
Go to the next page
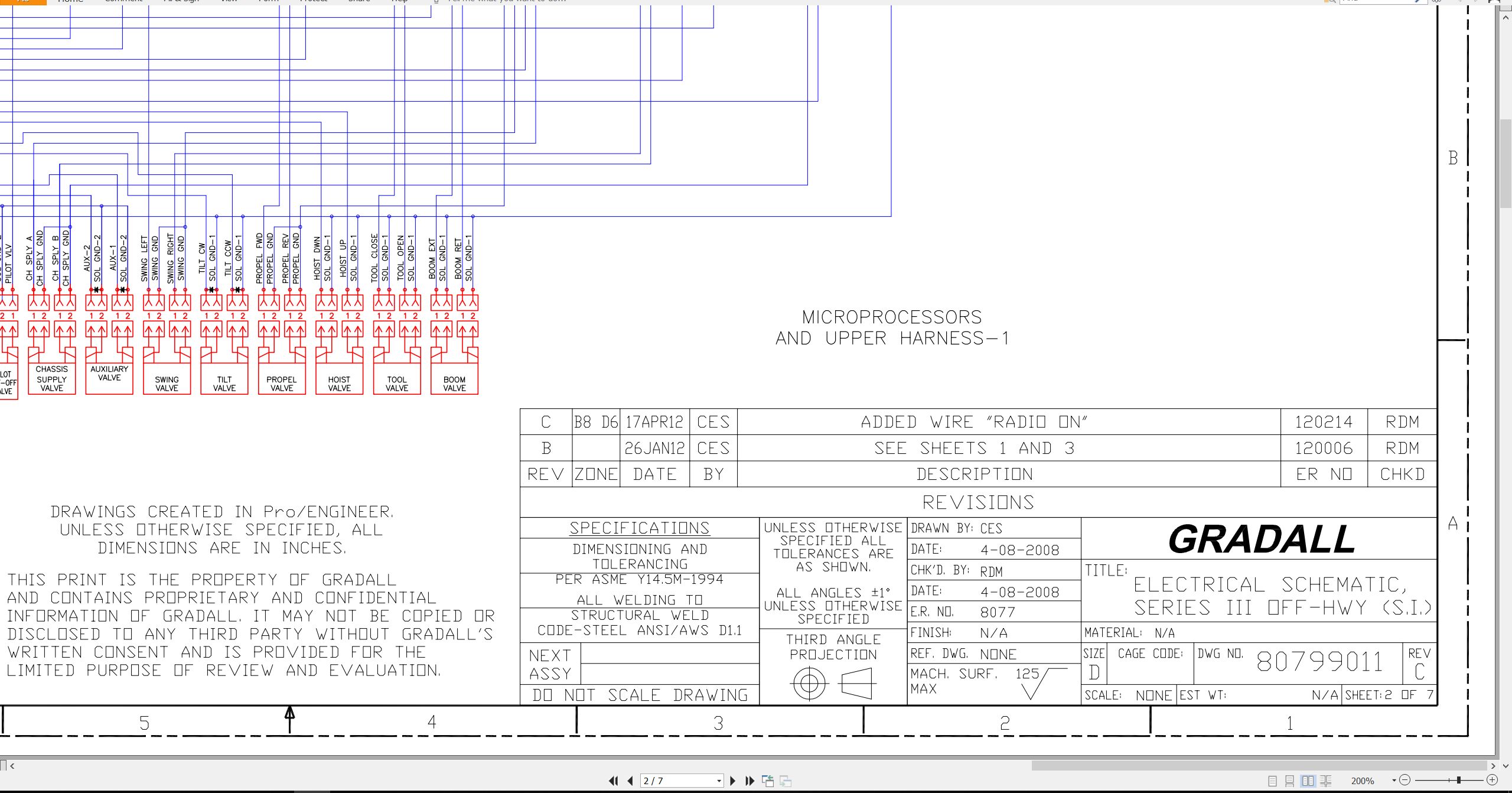733,781
